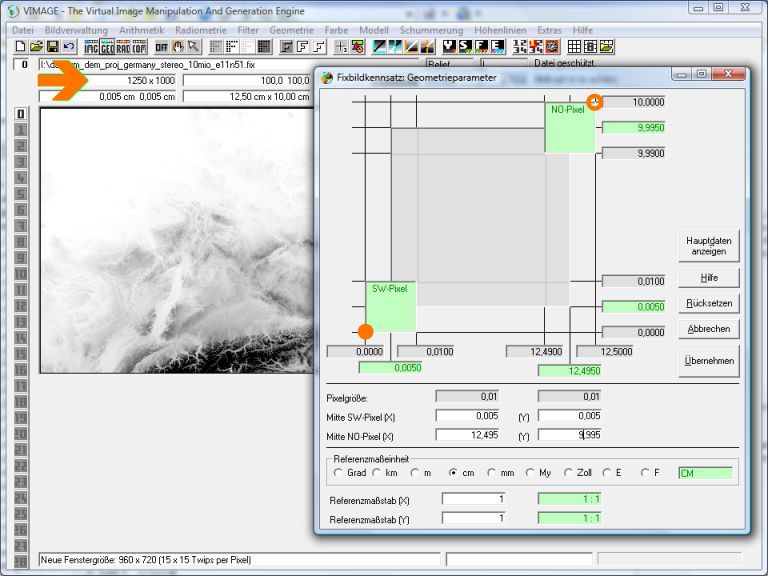Select the RAD mode toolbar button

123,46
